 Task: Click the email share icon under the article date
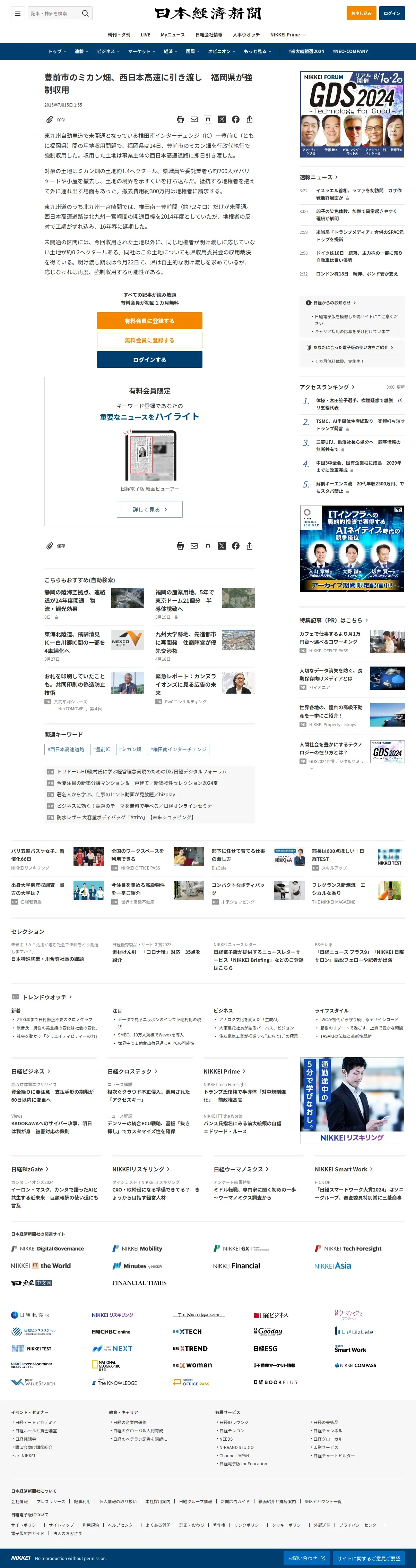click(194, 119)
